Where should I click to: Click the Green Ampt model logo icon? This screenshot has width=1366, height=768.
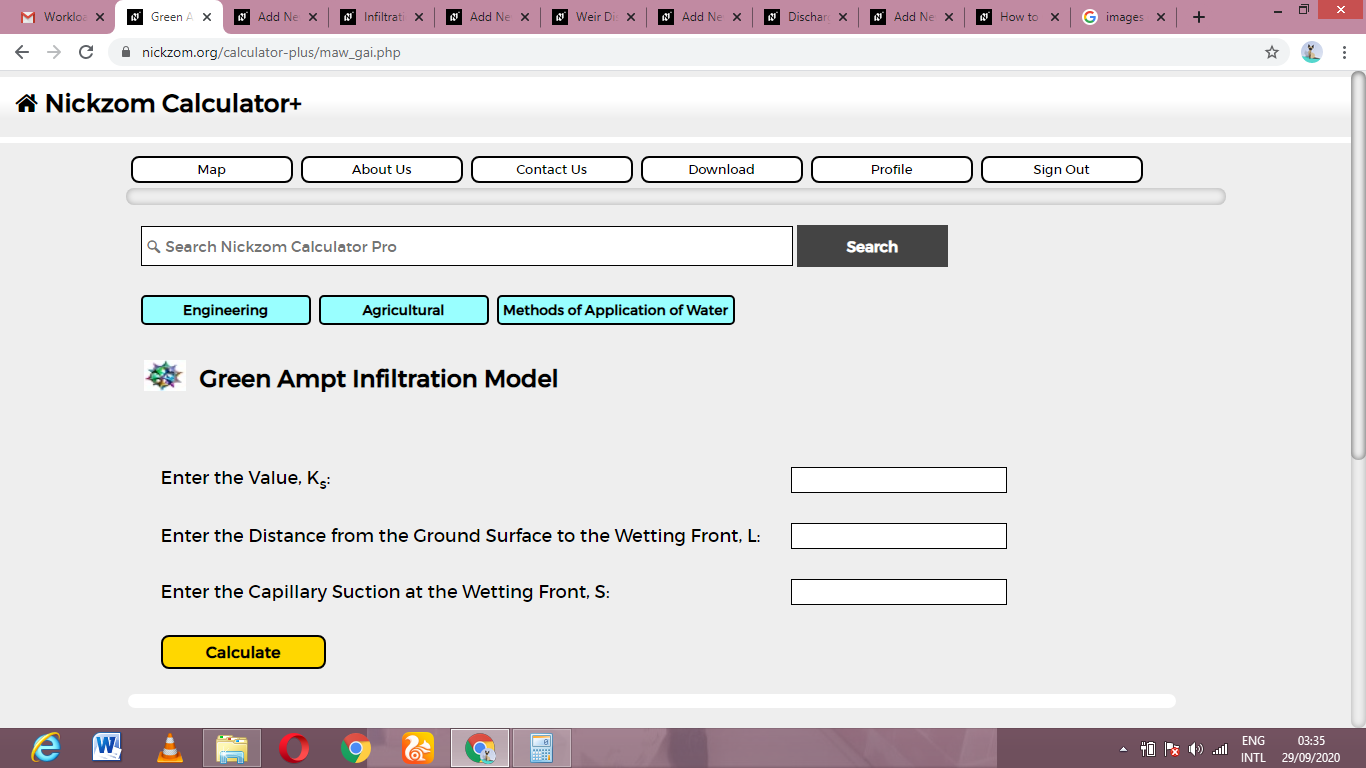[x=165, y=376]
